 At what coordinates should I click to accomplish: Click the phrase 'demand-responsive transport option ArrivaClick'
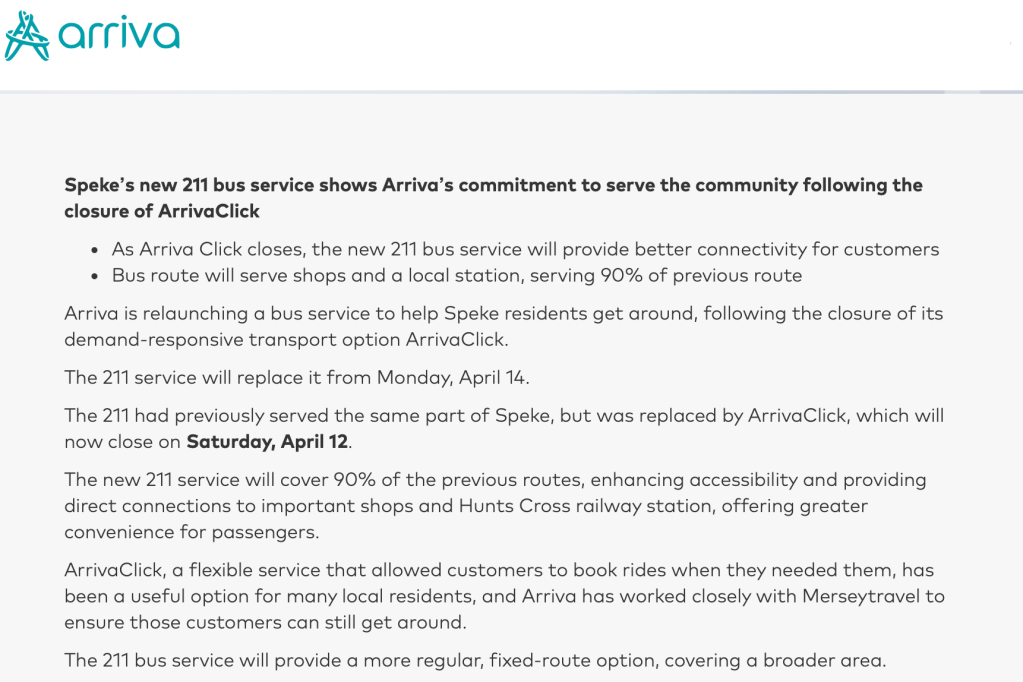coord(285,340)
